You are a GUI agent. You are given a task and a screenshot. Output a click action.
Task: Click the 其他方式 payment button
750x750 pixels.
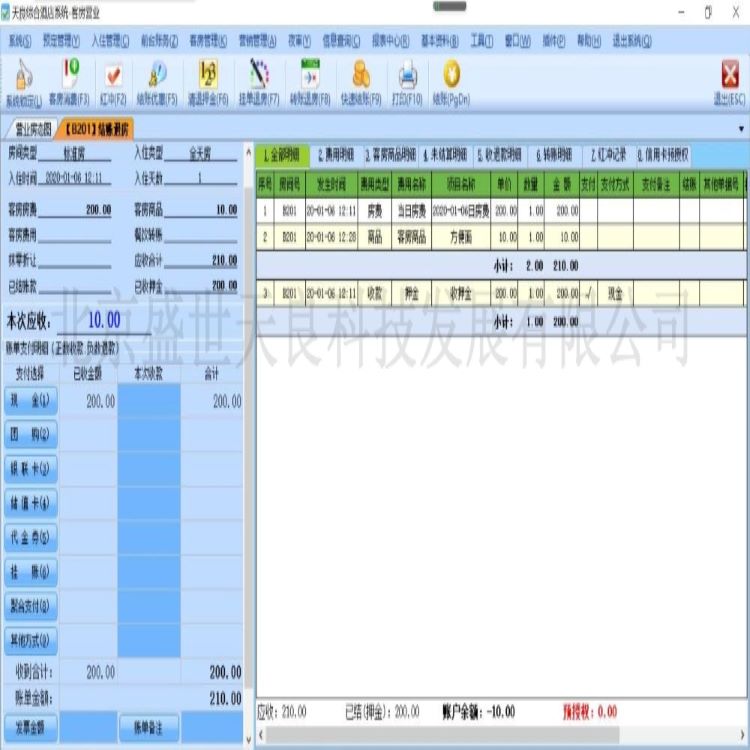click(x=31, y=641)
